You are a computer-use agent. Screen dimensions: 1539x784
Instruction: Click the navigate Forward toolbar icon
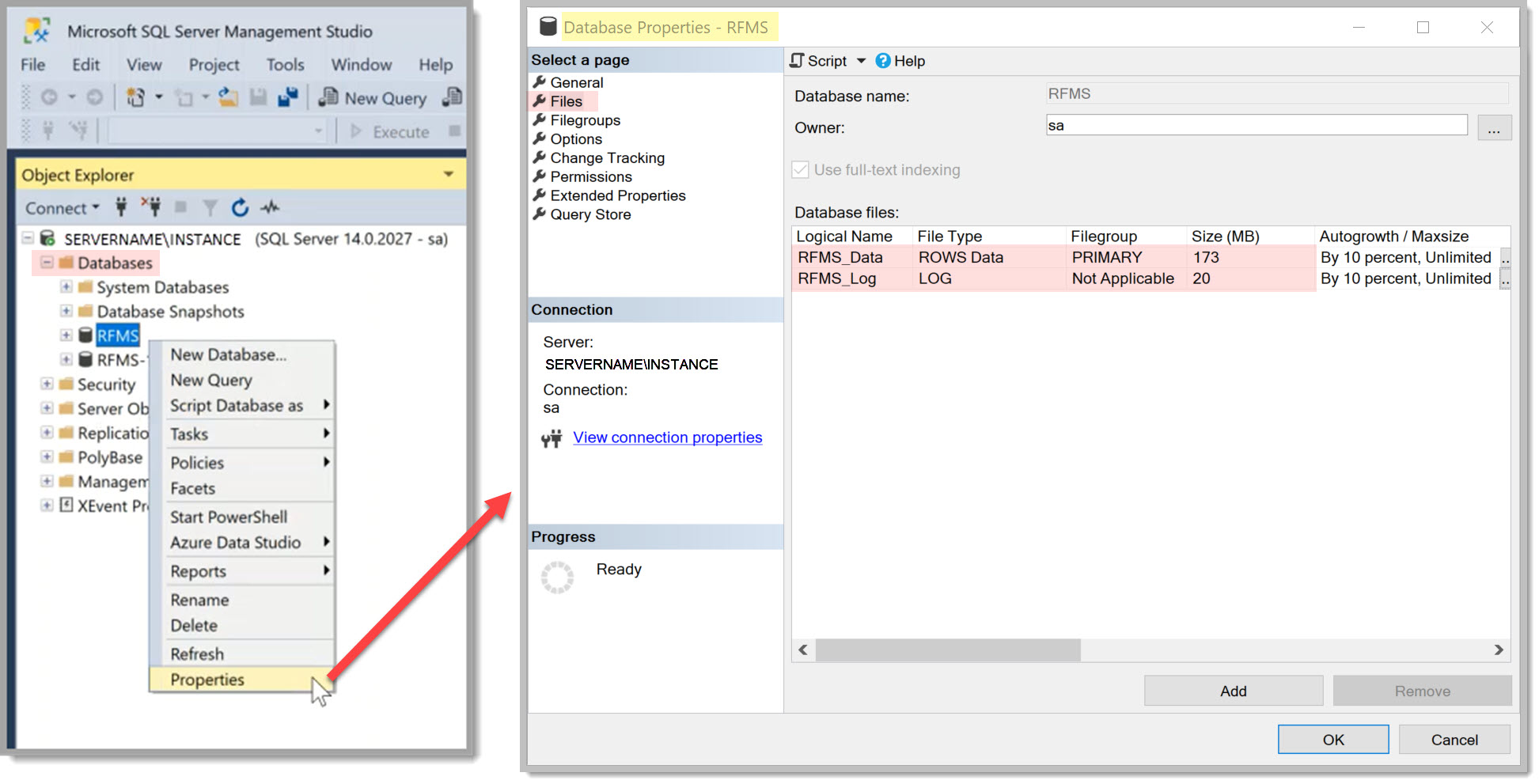click(x=95, y=97)
